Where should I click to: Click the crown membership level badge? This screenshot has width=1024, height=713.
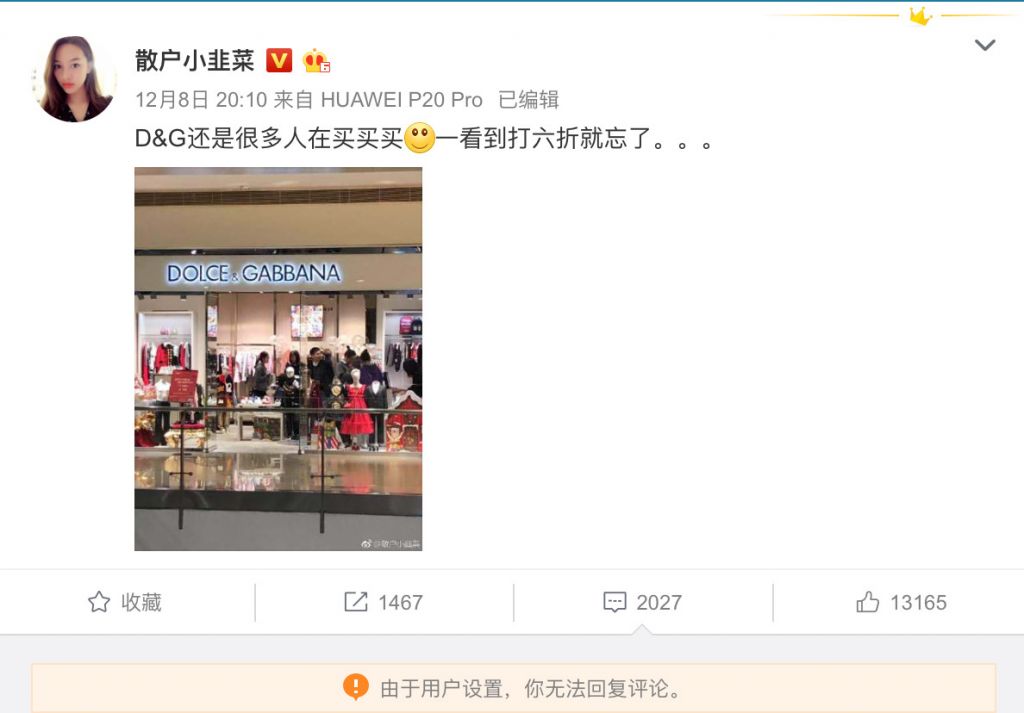point(316,61)
